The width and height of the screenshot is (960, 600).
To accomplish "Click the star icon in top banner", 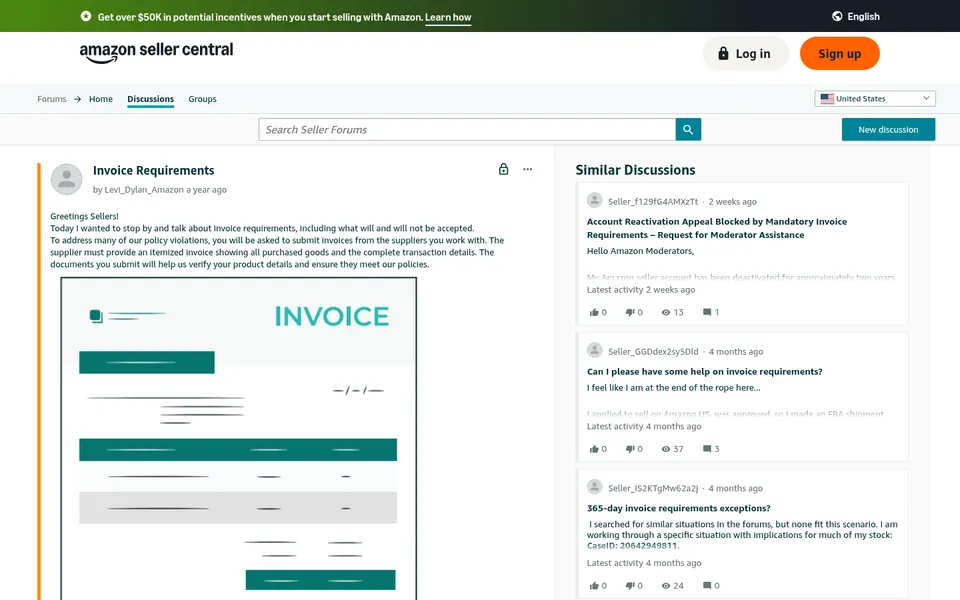I will click(86, 16).
